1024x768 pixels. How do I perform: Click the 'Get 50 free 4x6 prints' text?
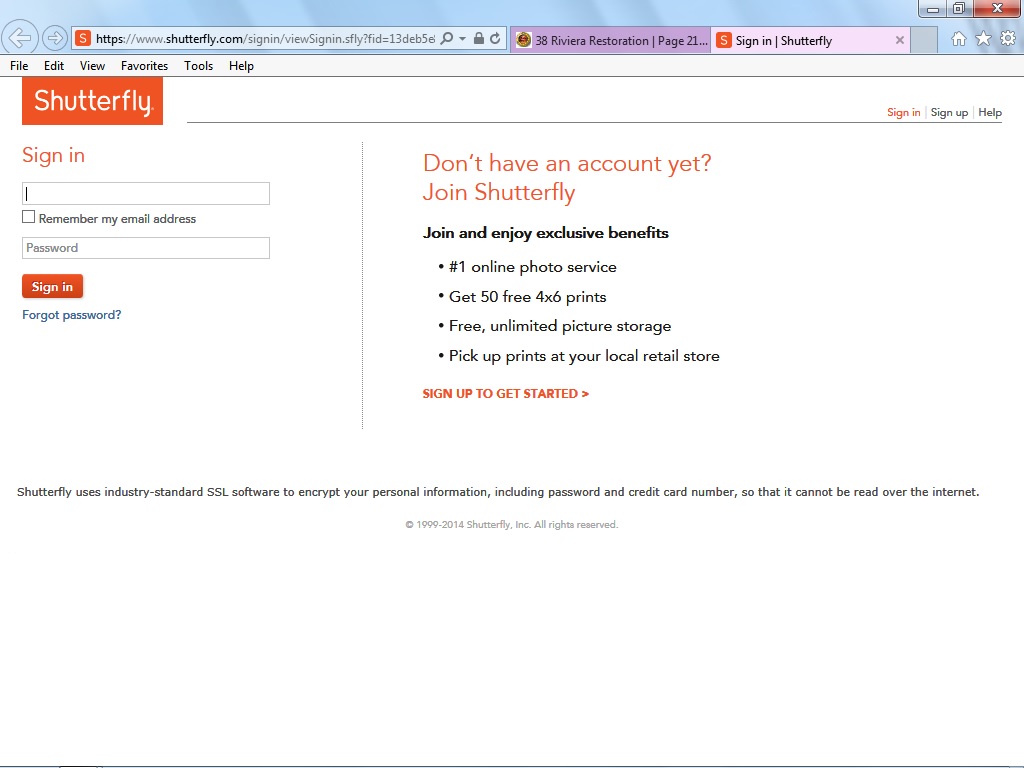coord(528,297)
